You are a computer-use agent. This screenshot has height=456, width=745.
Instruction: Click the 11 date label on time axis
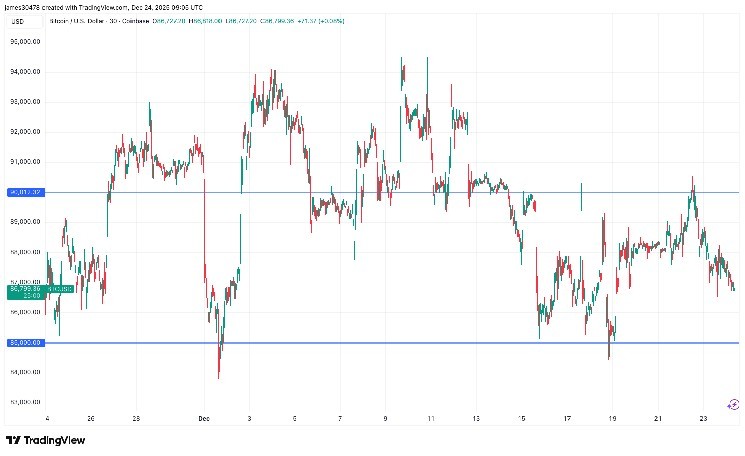click(x=430, y=418)
